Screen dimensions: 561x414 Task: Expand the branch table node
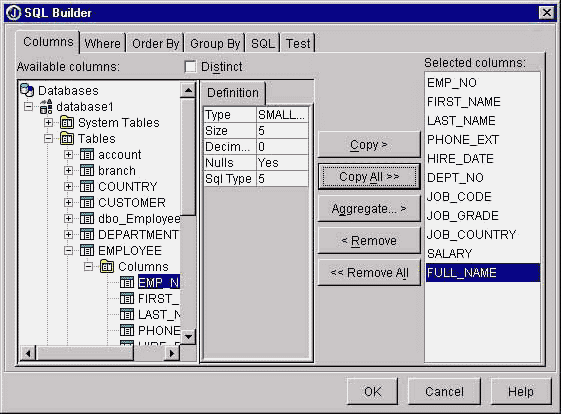[68, 171]
